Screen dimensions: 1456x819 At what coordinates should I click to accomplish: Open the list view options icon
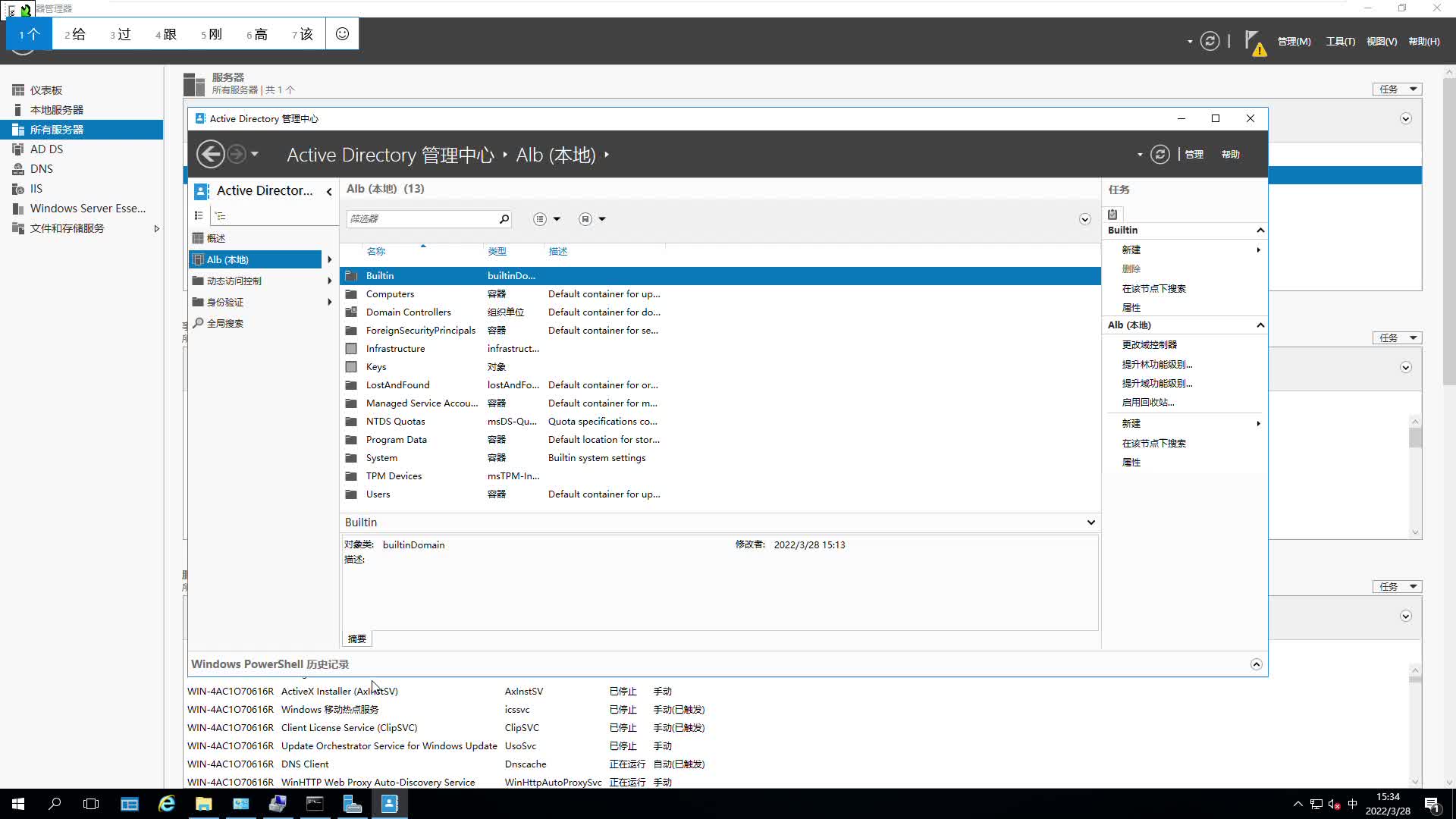click(540, 219)
